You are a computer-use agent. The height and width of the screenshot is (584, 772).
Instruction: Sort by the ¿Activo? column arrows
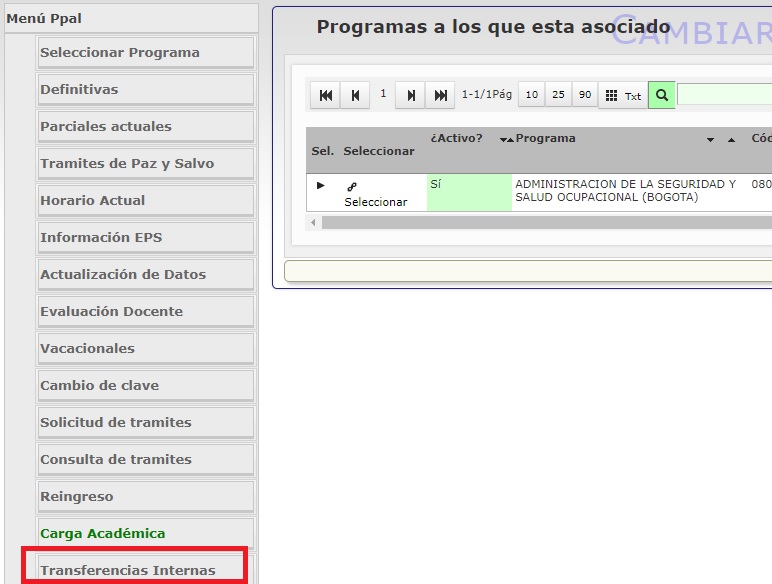(x=506, y=140)
